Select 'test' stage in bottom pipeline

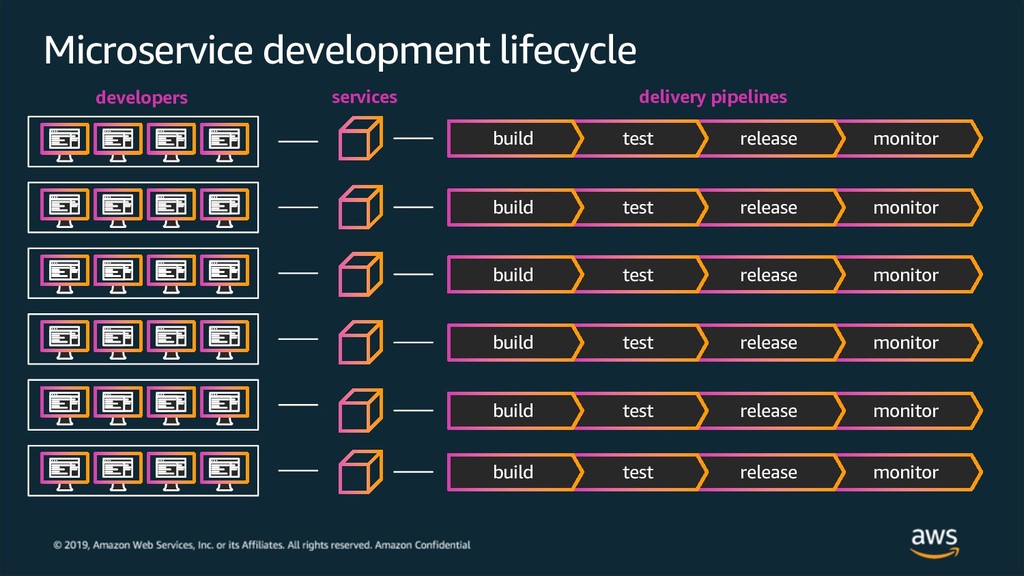click(x=638, y=472)
